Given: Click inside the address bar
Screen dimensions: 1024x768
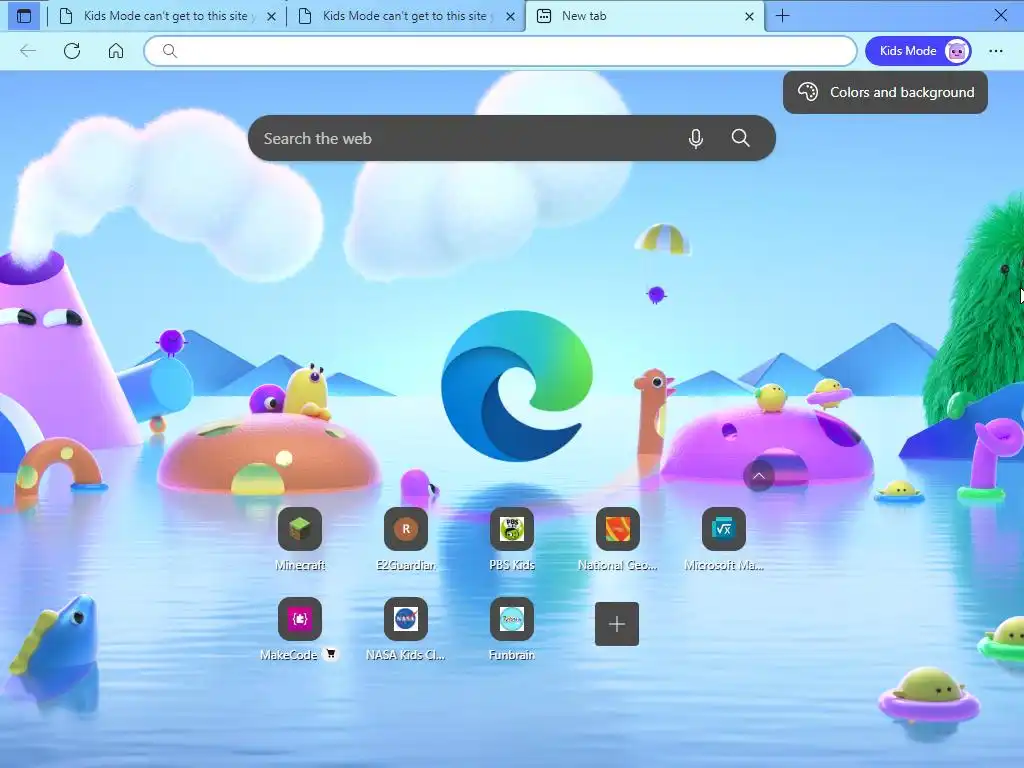Looking at the screenshot, I should pyautogui.click(x=500, y=51).
